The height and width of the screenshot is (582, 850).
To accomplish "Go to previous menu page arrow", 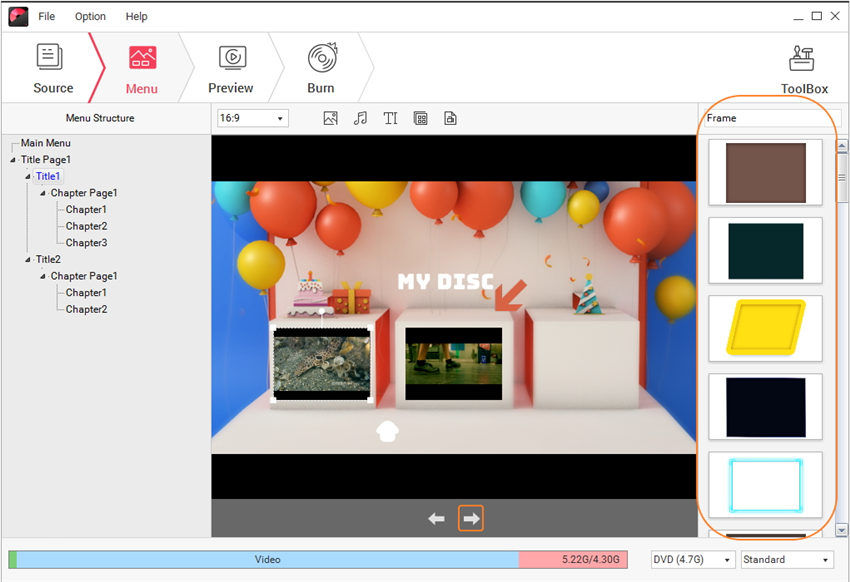I will point(436,518).
